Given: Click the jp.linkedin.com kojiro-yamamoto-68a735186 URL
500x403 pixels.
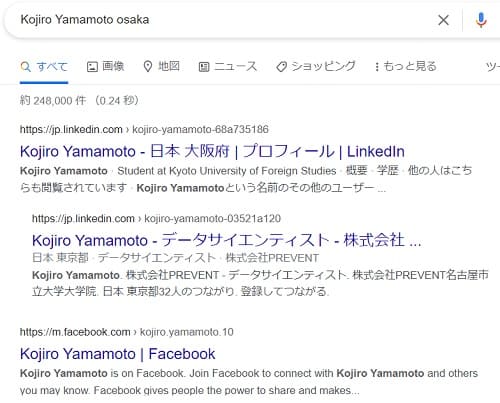Looking at the screenshot, I should [144, 129].
